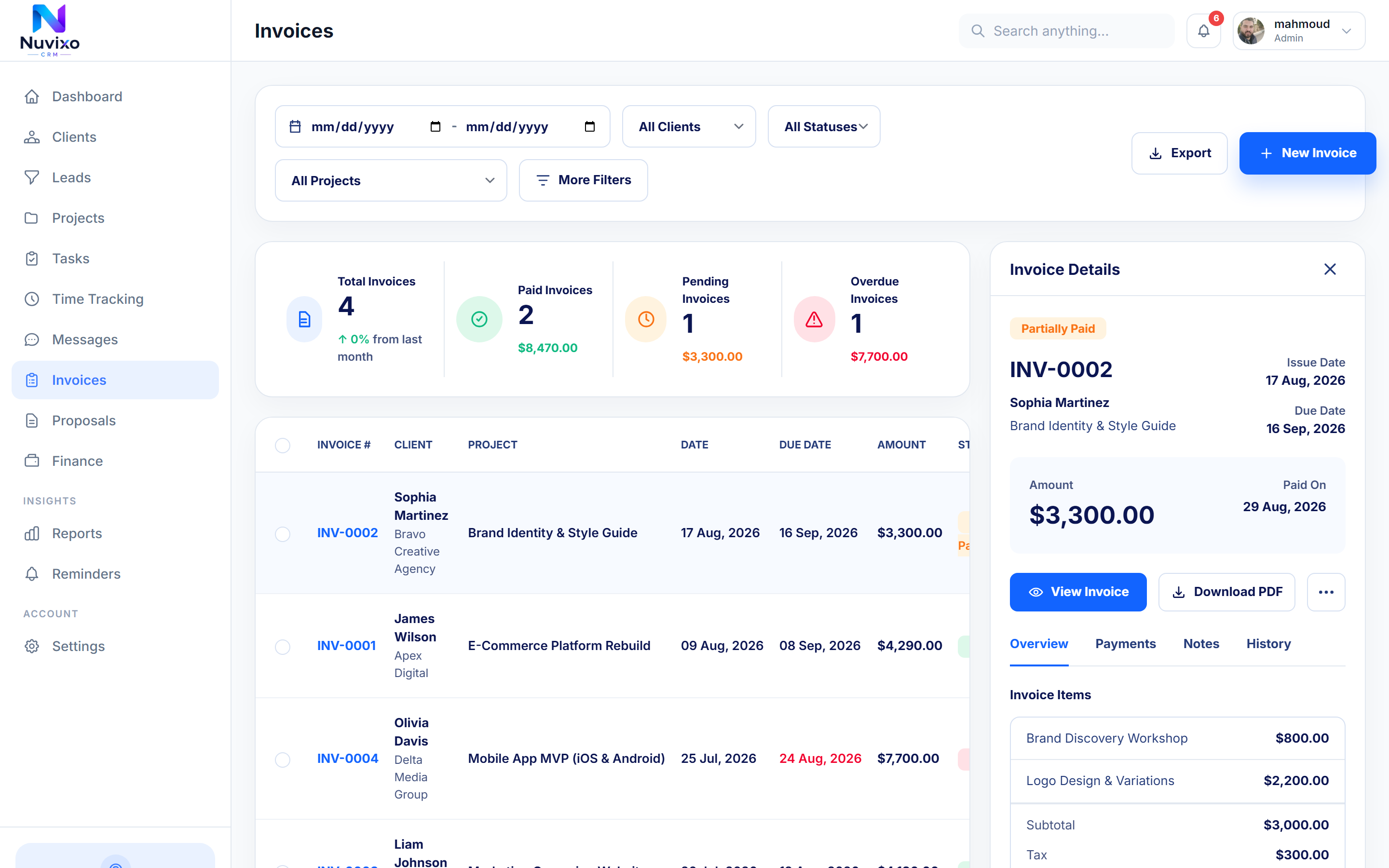Open the Invoices item in sidebar
The height and width of the screenshot is (868, 1389).
pyautogui.click(x=115, y=380)
